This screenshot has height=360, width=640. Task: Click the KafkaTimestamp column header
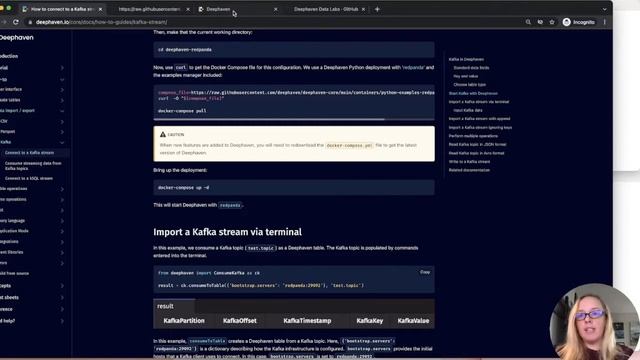click(307, 321)
